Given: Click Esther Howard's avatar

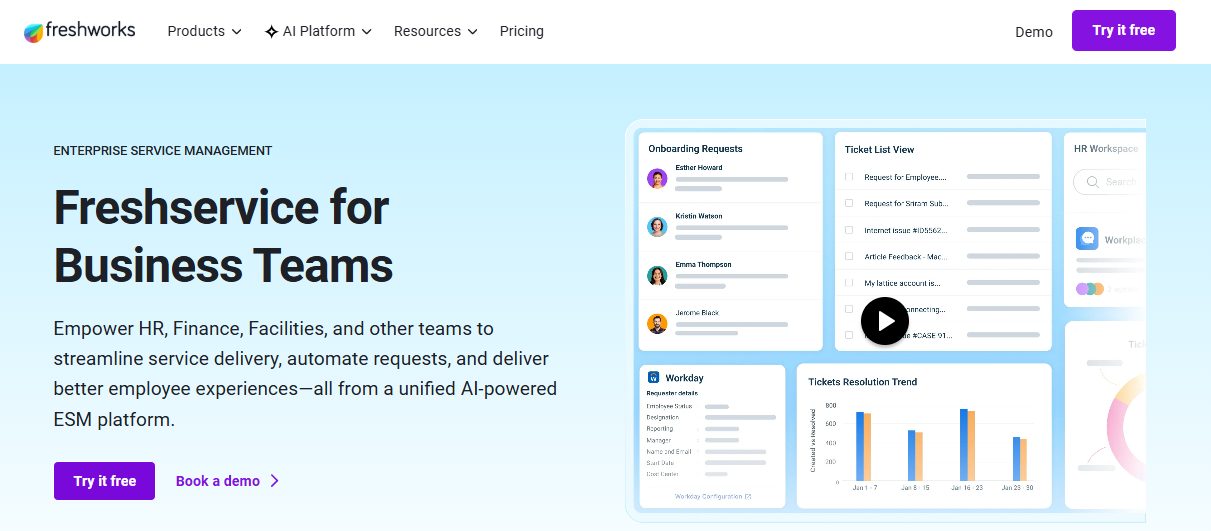Looking at the screenshot, I should point(657,179).
